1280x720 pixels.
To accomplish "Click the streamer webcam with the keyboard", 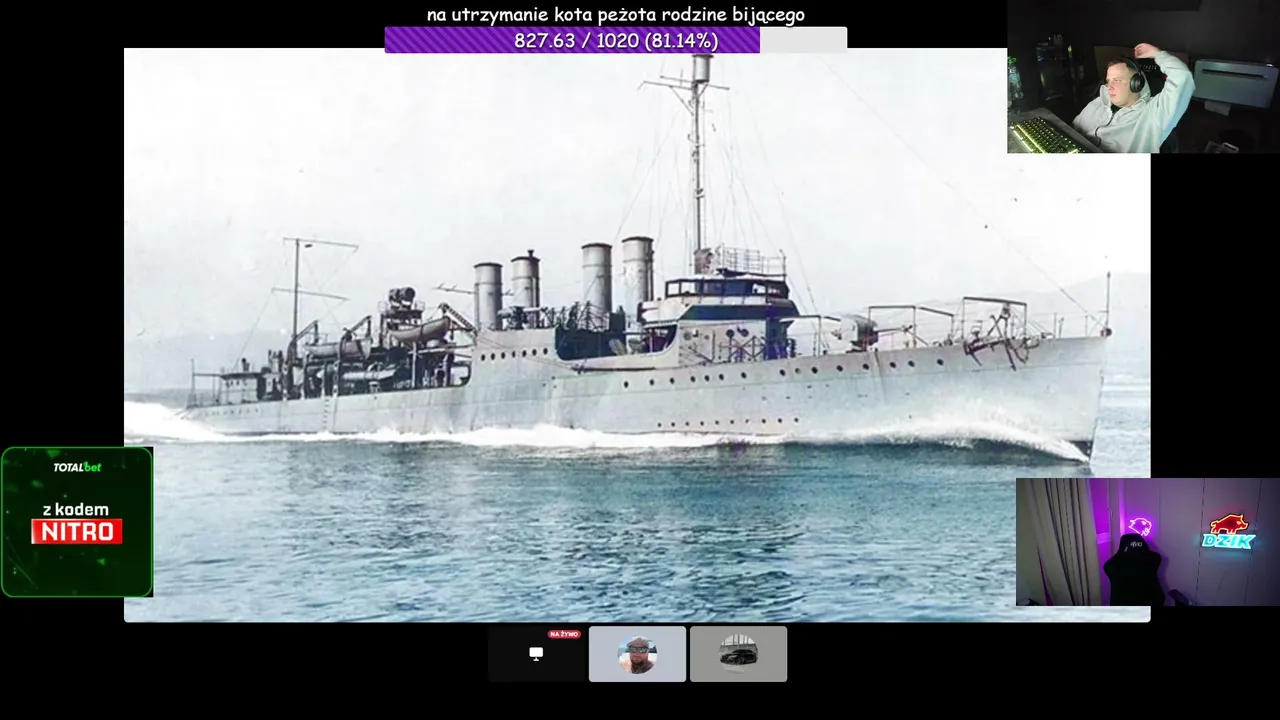I will 1143,77.
